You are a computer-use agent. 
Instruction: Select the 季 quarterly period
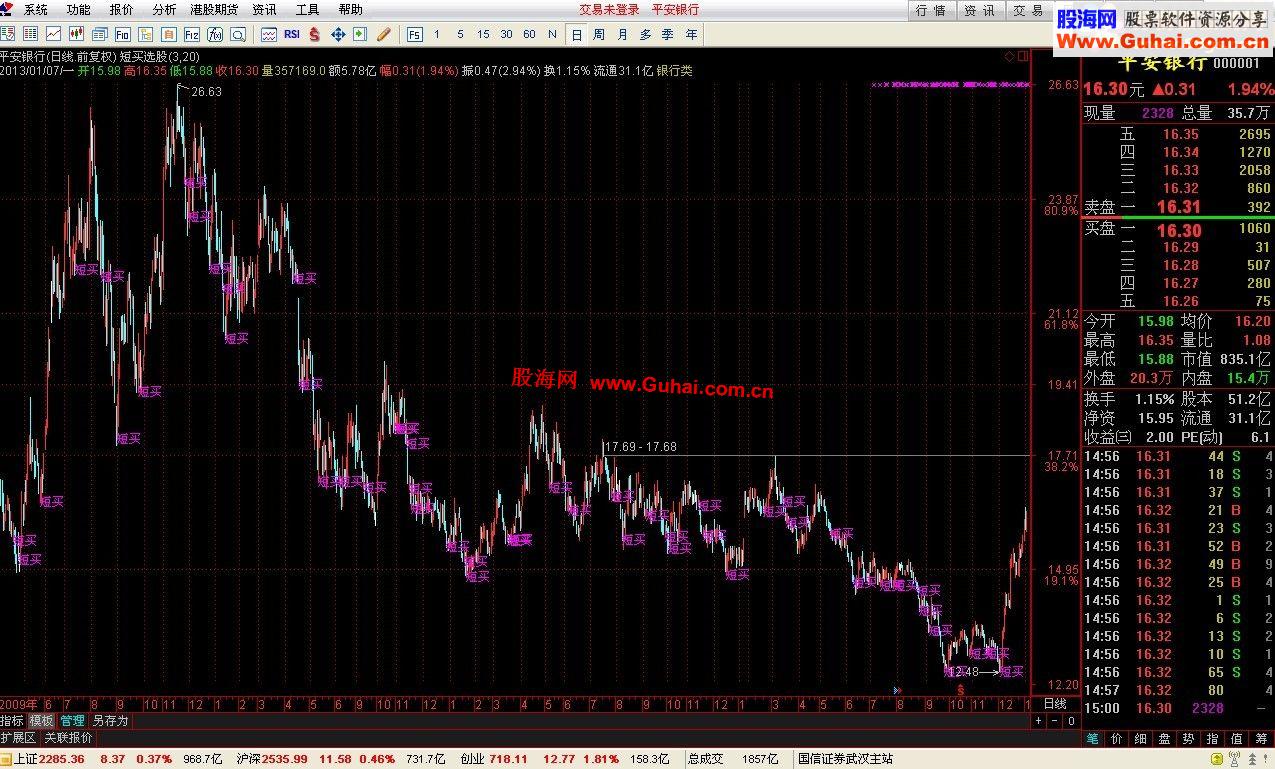tap(668, 34)
